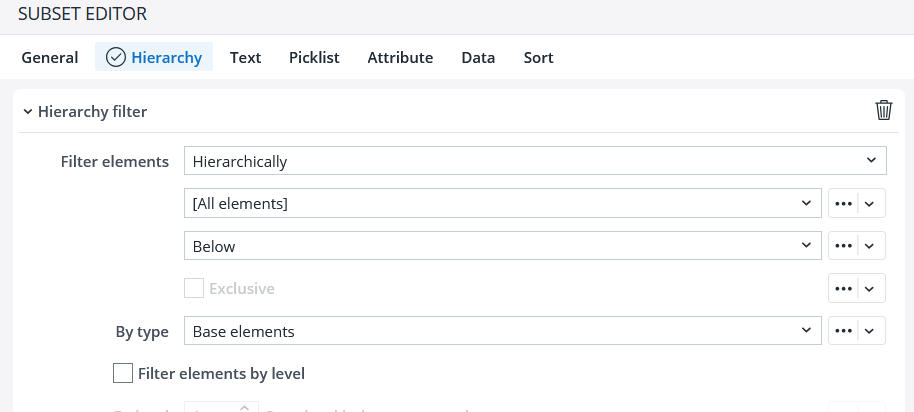Open the Attribute tab

click(400, 58)
